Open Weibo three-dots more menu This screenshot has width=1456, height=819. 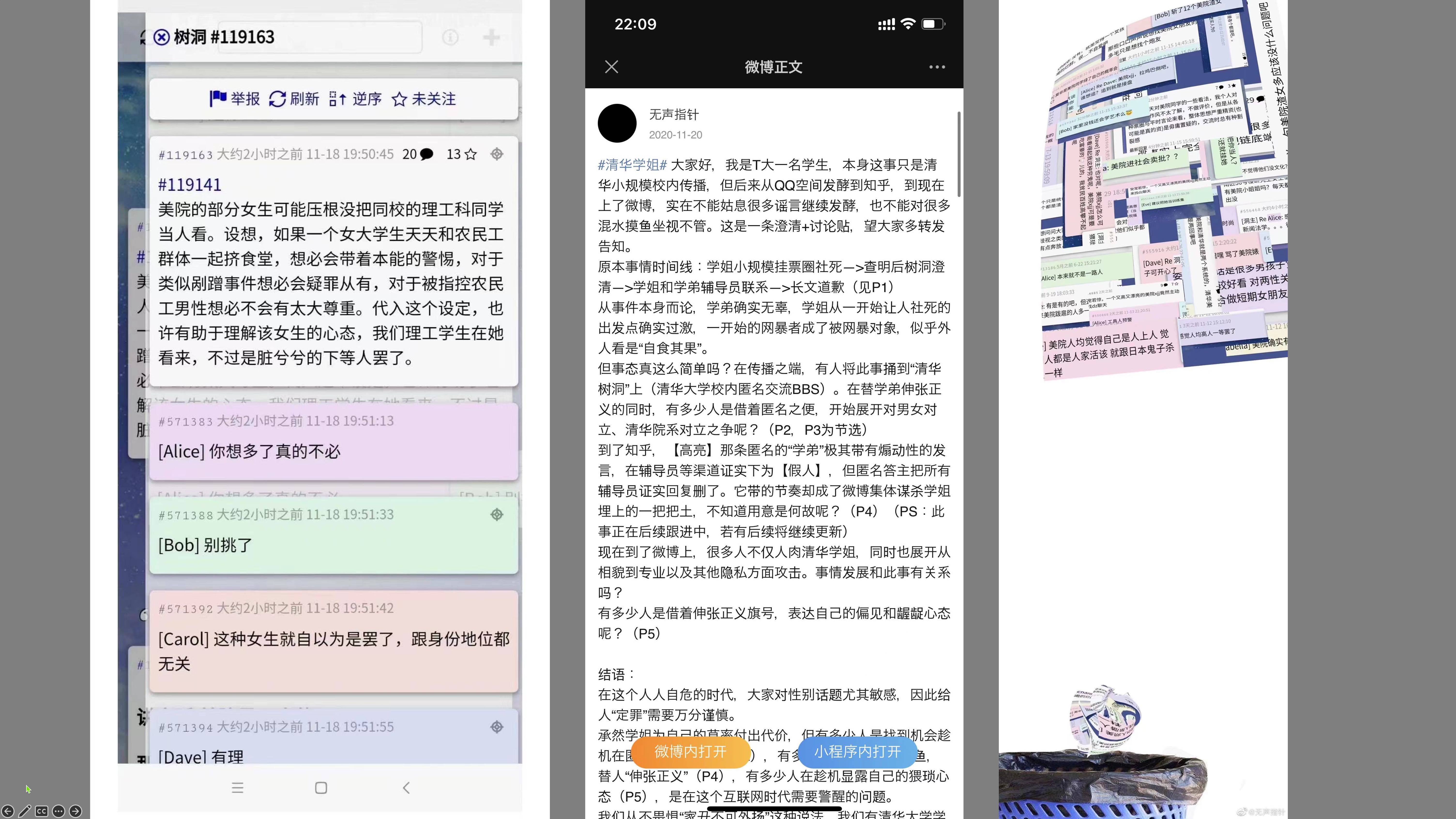tap(937, 67)
